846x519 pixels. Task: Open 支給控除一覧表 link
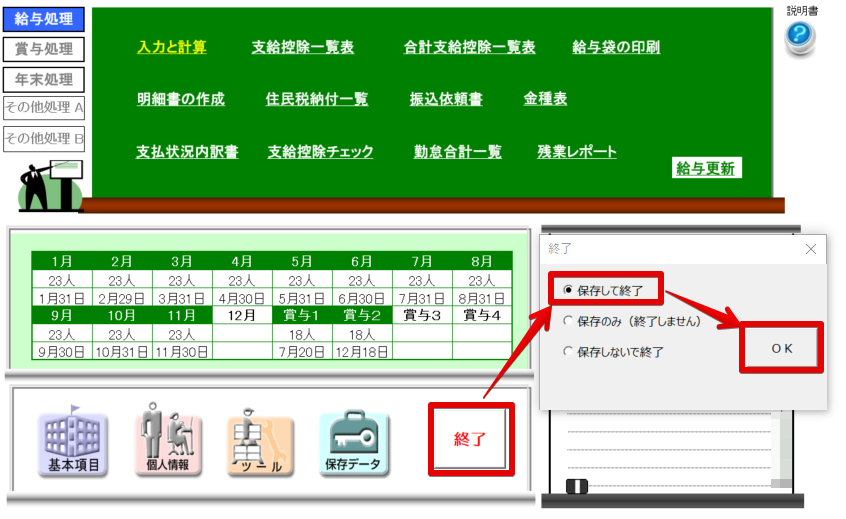[x=303, y=47]
